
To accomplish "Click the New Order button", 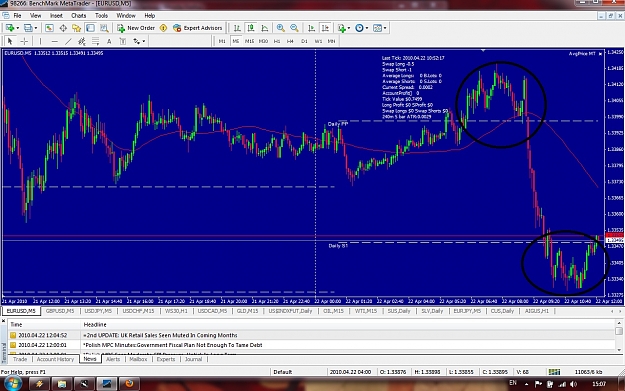I will coord(136,28).
